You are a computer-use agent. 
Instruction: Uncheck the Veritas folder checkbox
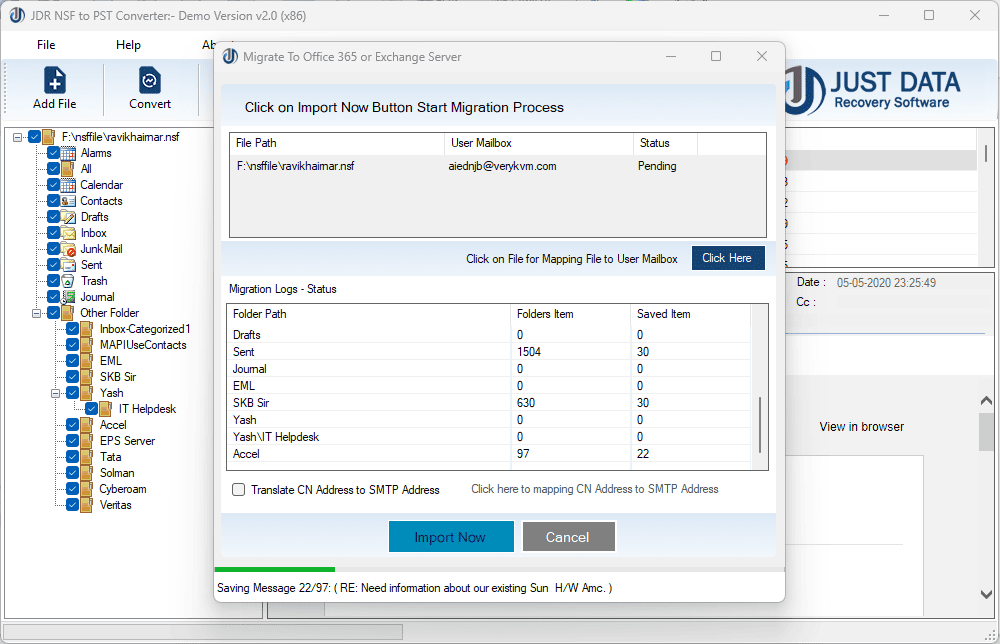71,505
